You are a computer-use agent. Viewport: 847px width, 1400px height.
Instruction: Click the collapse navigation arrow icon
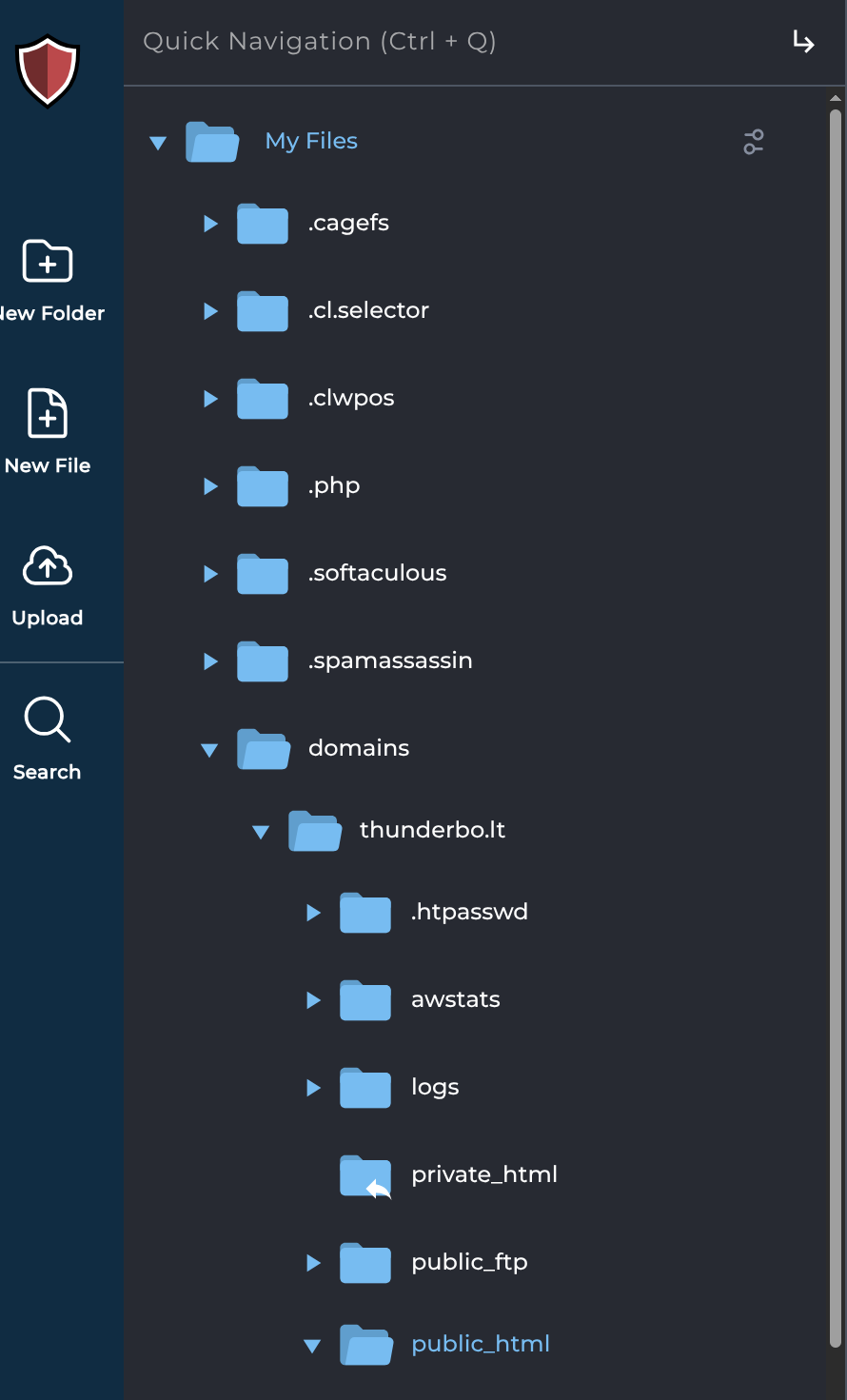[803, 42]
